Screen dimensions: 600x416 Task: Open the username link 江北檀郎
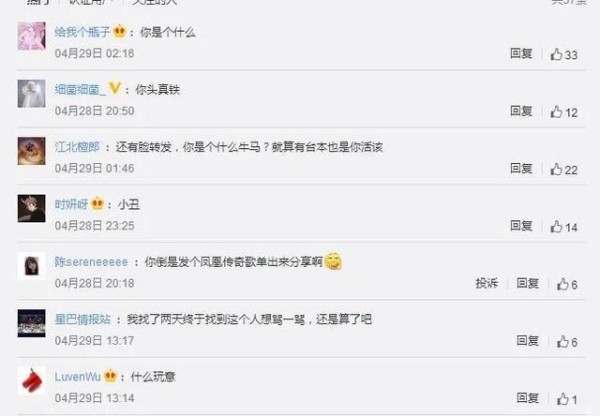coord(77,147)
